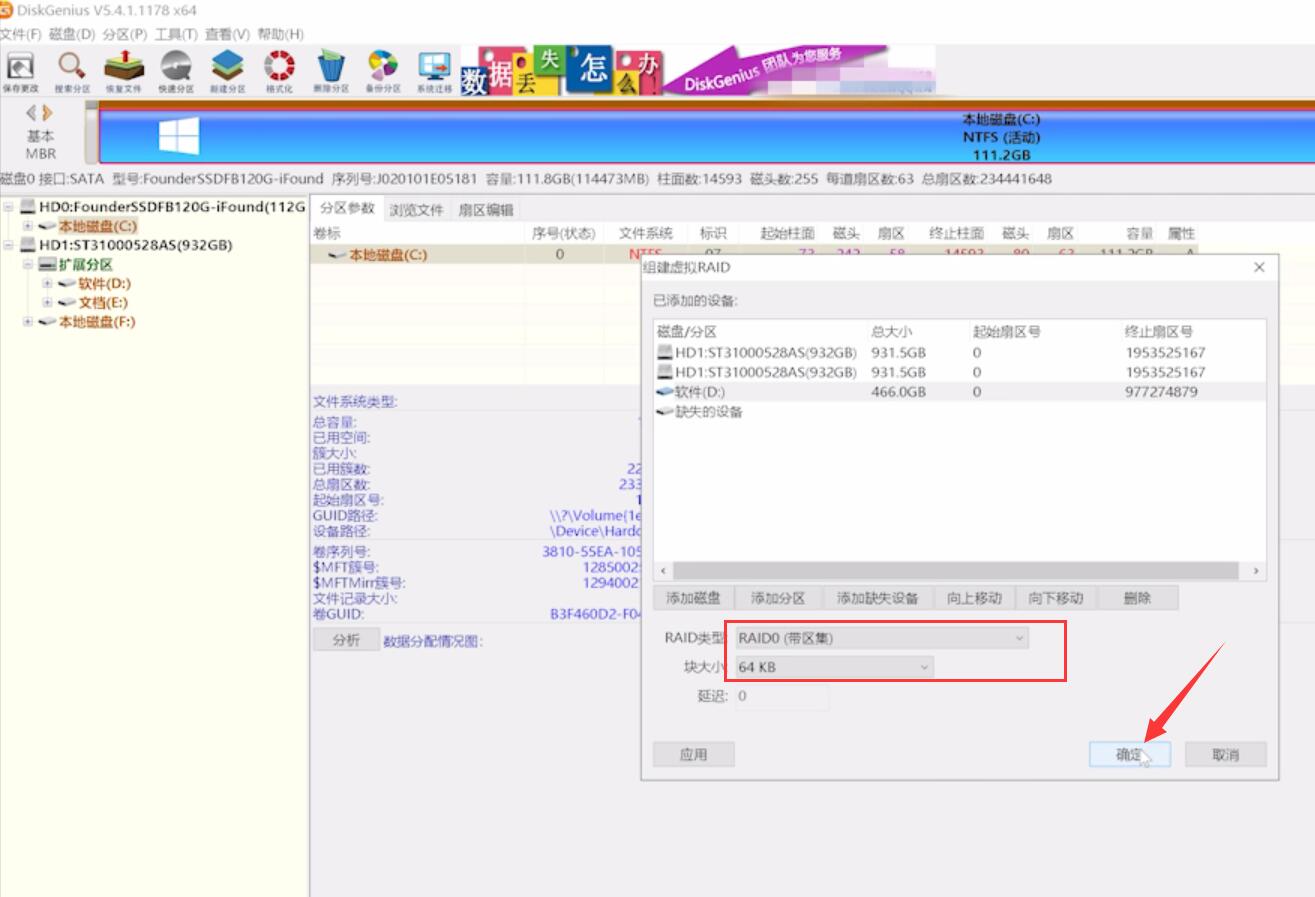The width and height of the screenshot is (1315, 897).
Task: Click the HD0 disk icon in the tree
Action: coord(27,206)
